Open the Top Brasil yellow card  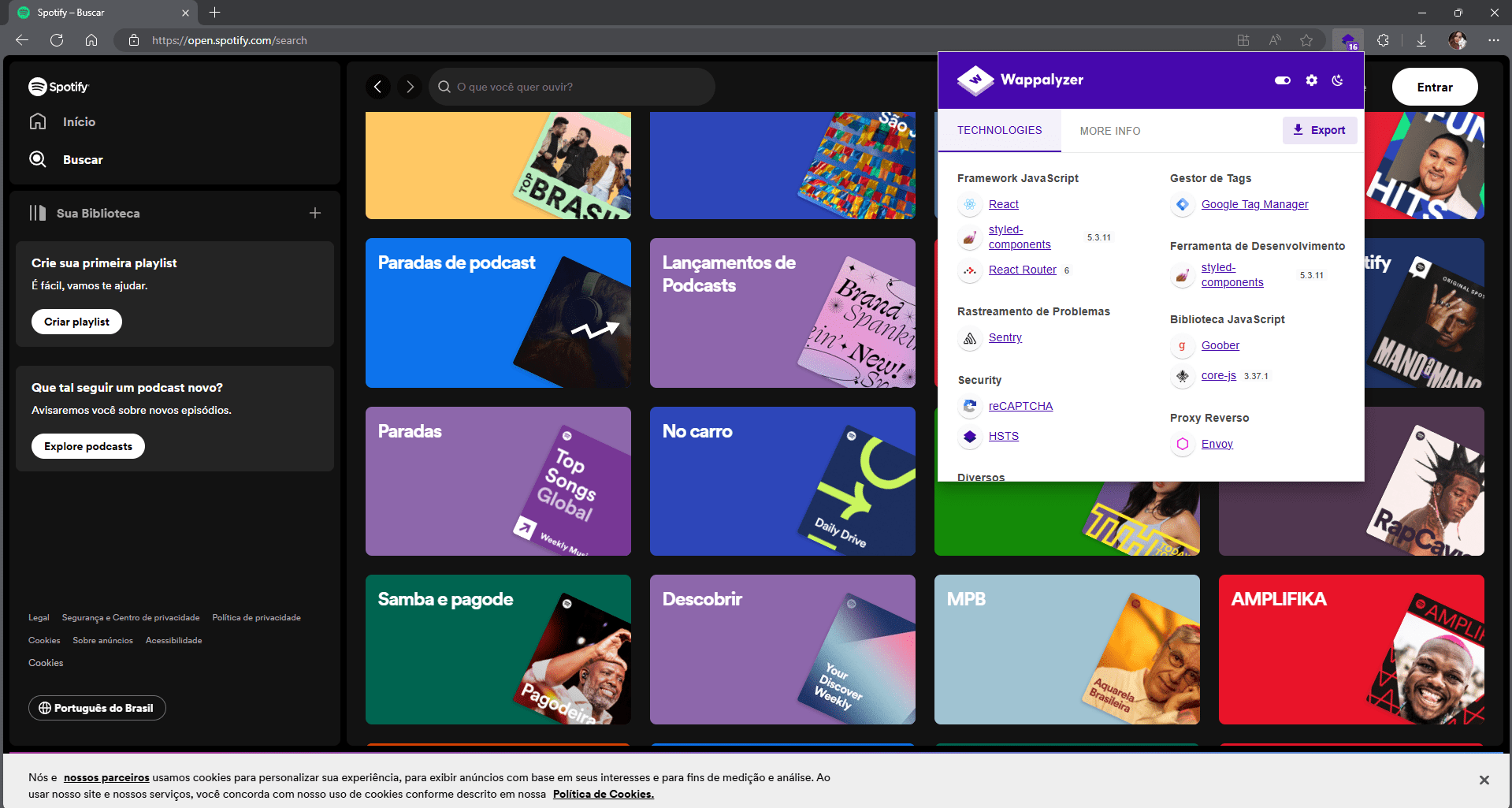pos(498,166)
